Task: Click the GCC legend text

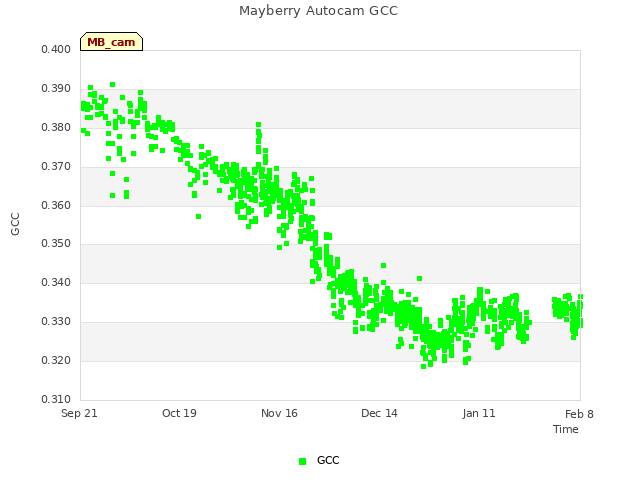Action: click(328, 460)
